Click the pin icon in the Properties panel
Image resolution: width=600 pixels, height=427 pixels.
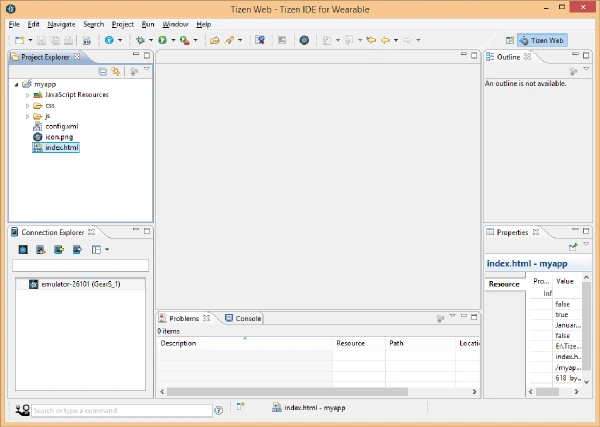tap(573, 246)
